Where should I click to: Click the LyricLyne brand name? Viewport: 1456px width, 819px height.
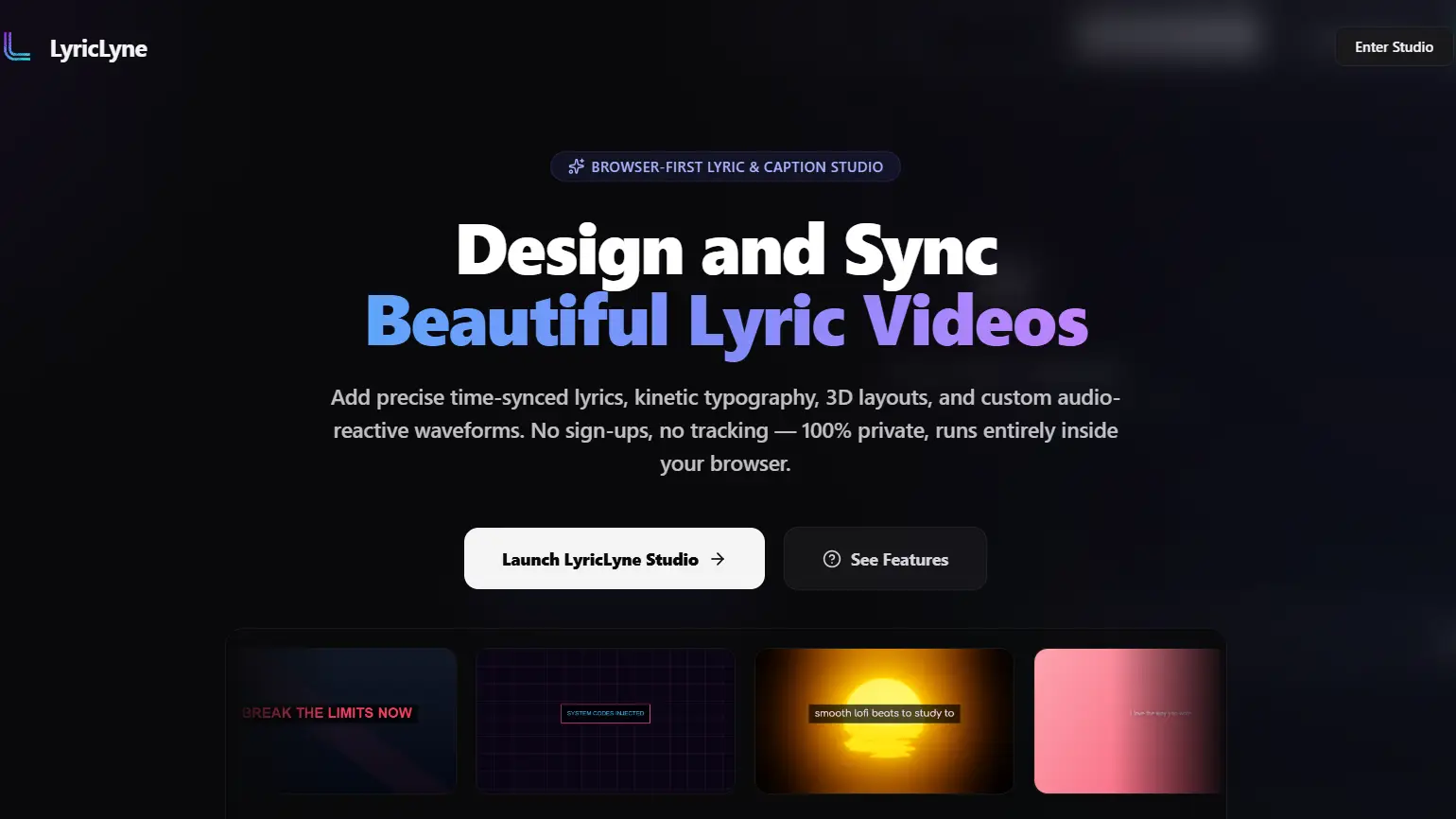[x=98, y=48]
